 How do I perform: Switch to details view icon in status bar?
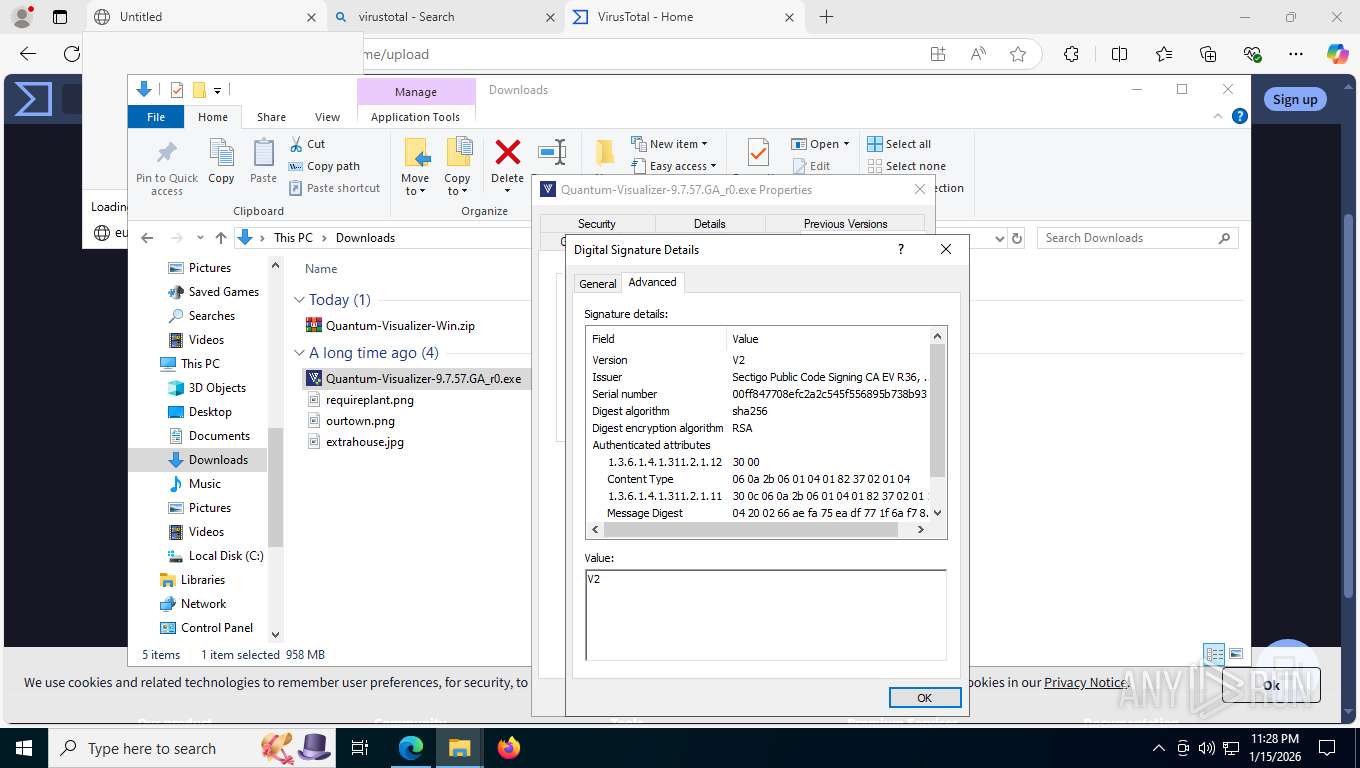pos(1214,654)
